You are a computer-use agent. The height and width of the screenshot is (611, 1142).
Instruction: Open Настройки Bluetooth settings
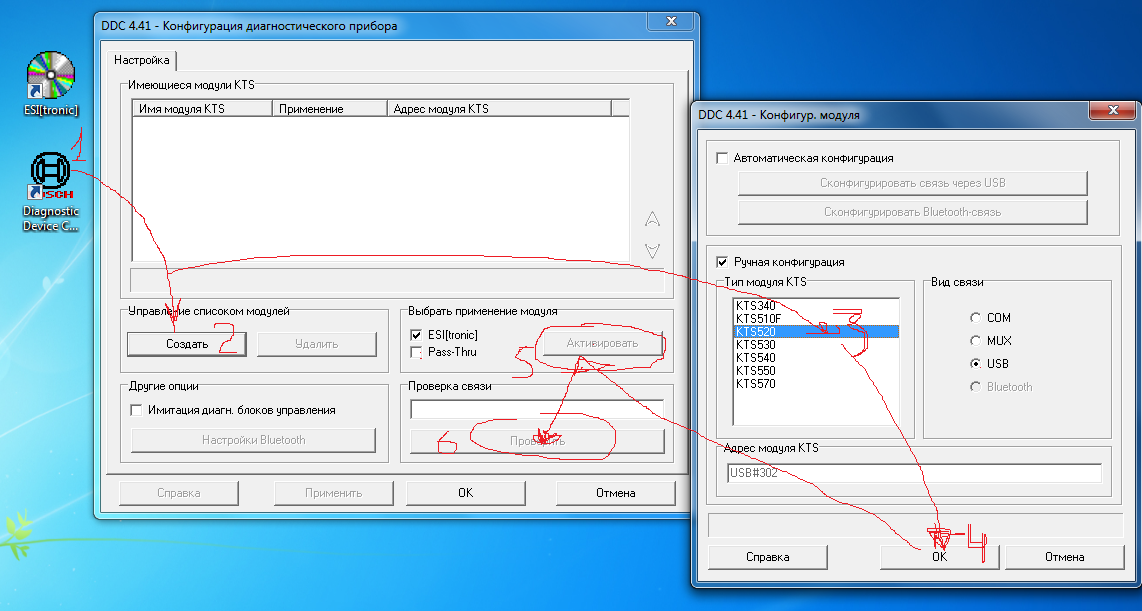pos(253,440)
